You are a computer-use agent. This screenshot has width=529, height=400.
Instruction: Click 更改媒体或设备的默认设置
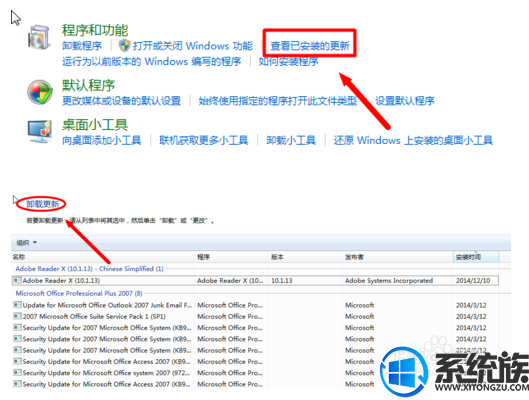click(x=121, y=101)
